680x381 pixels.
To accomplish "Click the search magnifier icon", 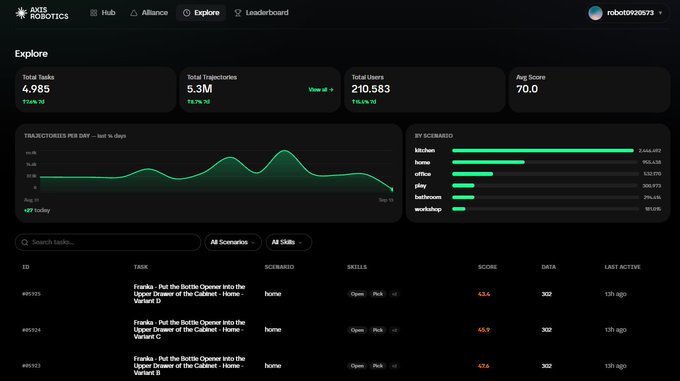I will 25,242.
